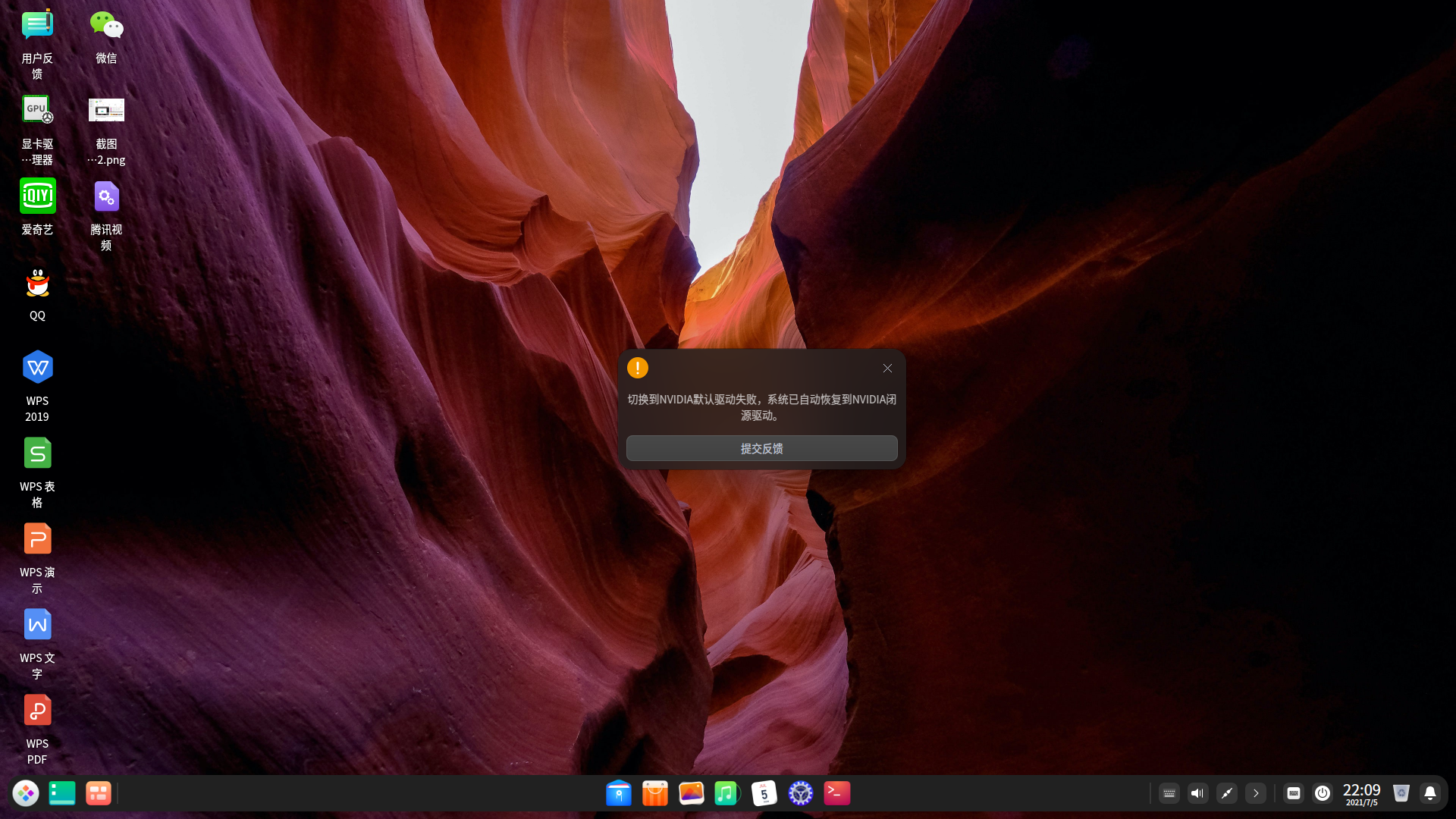The image size is (1456, 819).
Task: Click the clock showing 22:09
Action: 1361,793
